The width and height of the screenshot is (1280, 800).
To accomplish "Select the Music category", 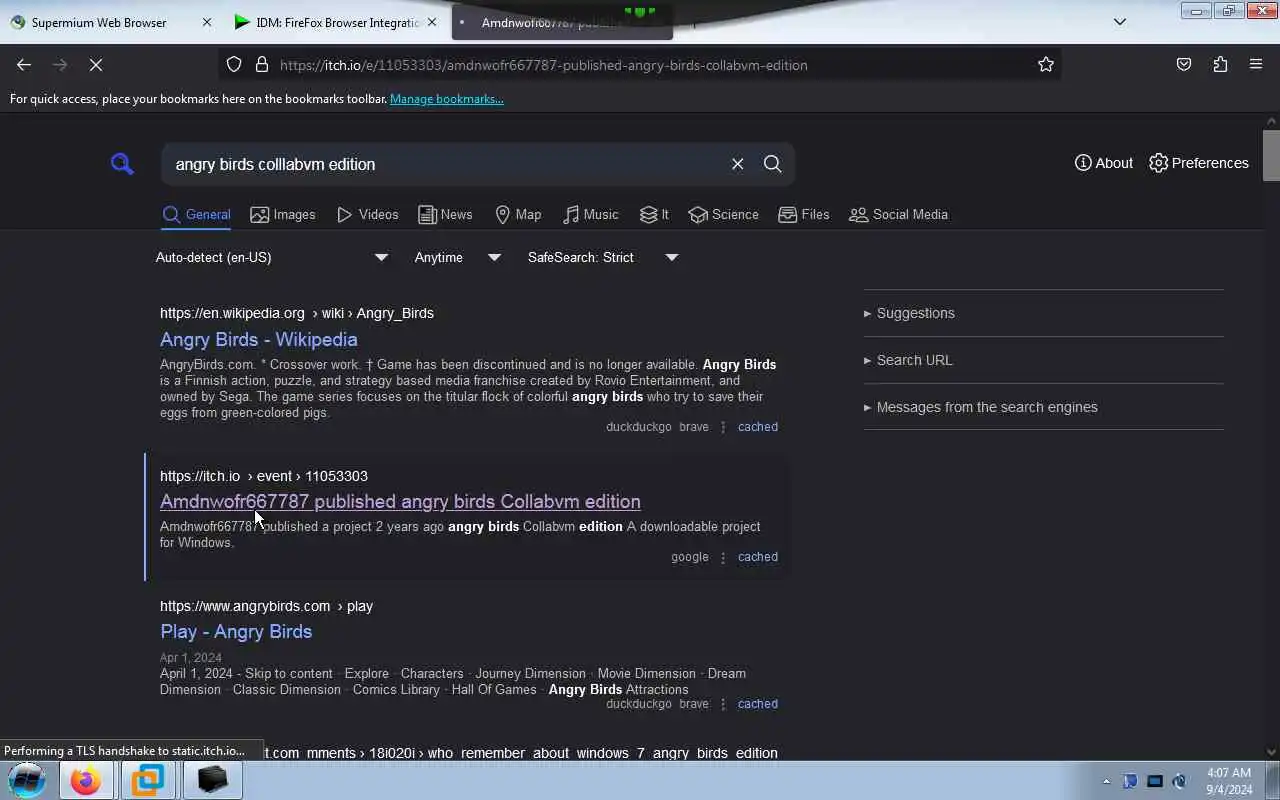I will pos(591,215).
